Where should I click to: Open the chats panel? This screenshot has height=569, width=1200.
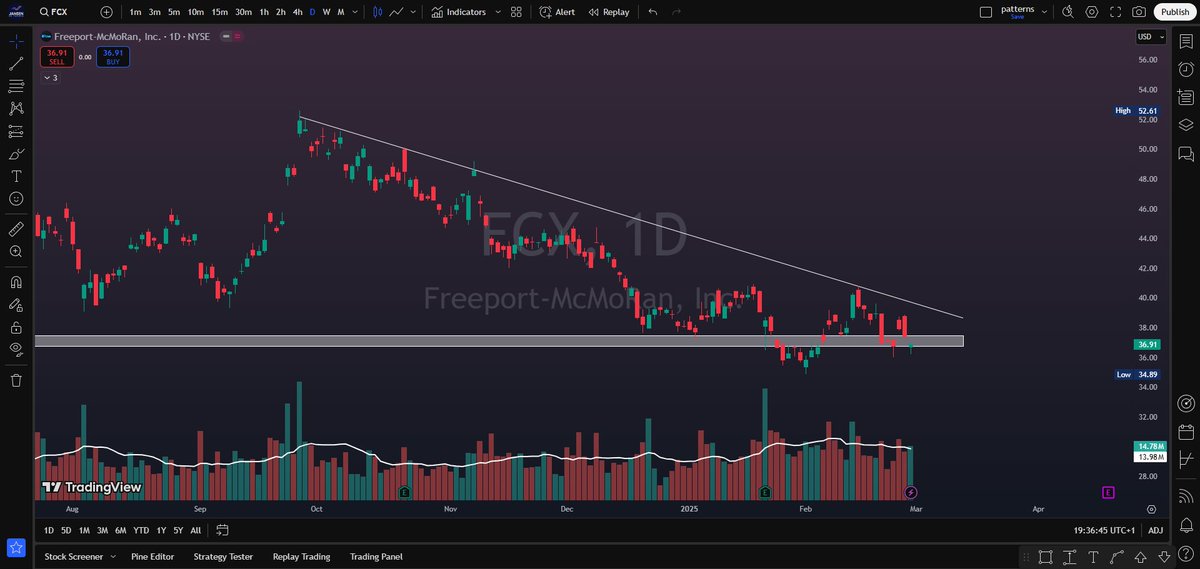coord(1186,154)
